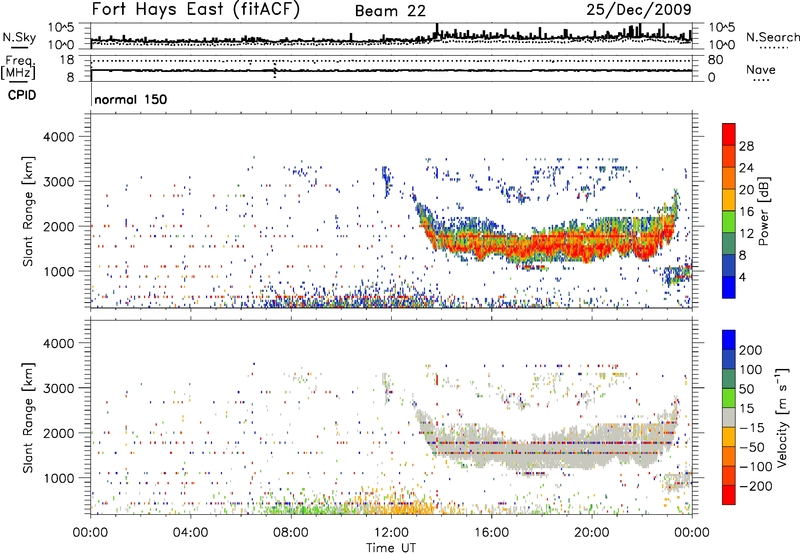Click 'Slant Range [km]' label of power panel

[29, 211]
